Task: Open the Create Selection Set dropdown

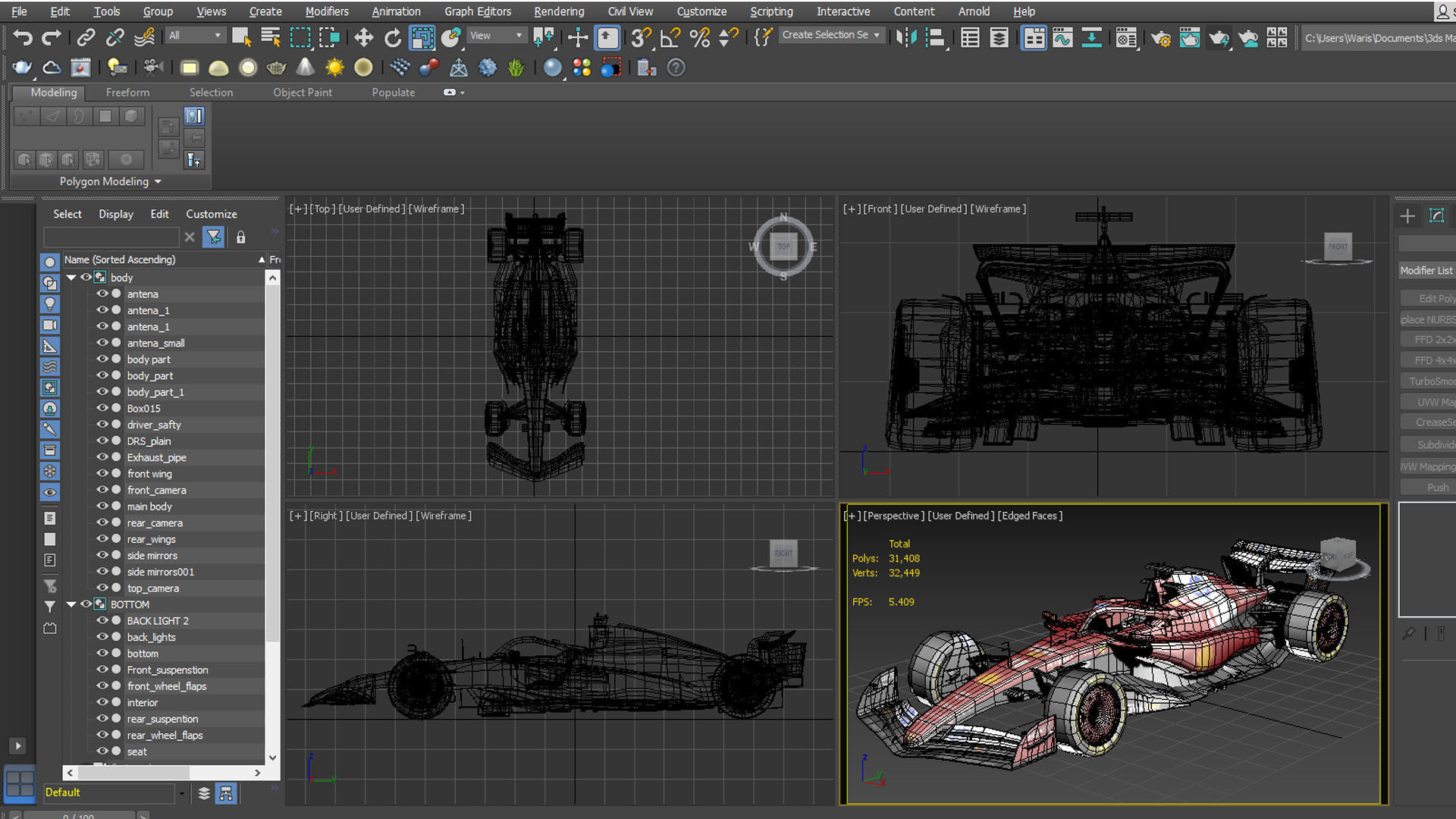Action: 831,35
